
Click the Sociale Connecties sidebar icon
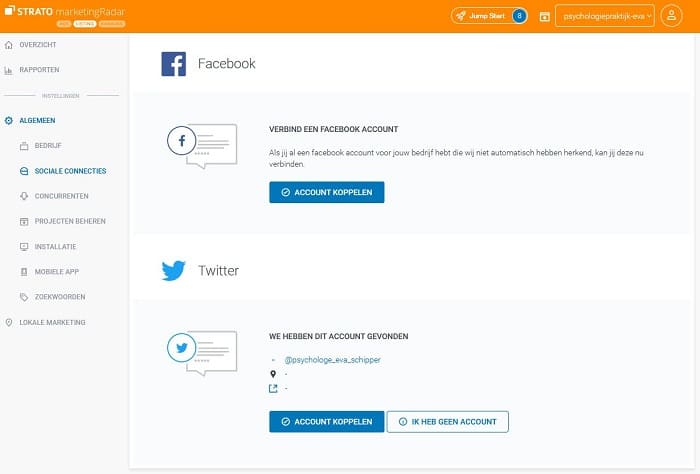pos(24,171)
